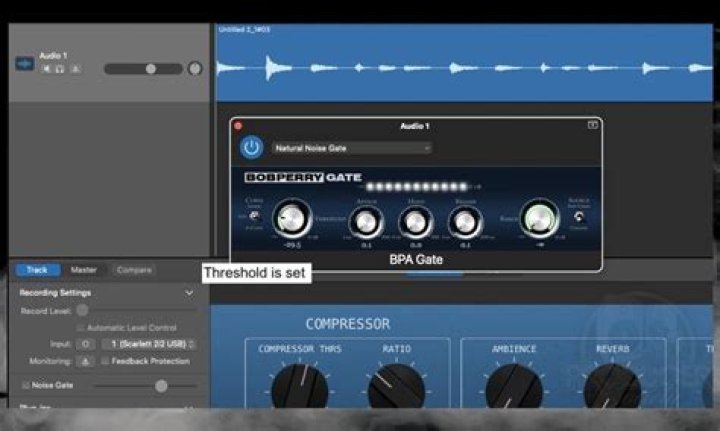Screen dimensions: 720x431
Task: Click the Threshold knob on the gate
Action: coord(292,218)
